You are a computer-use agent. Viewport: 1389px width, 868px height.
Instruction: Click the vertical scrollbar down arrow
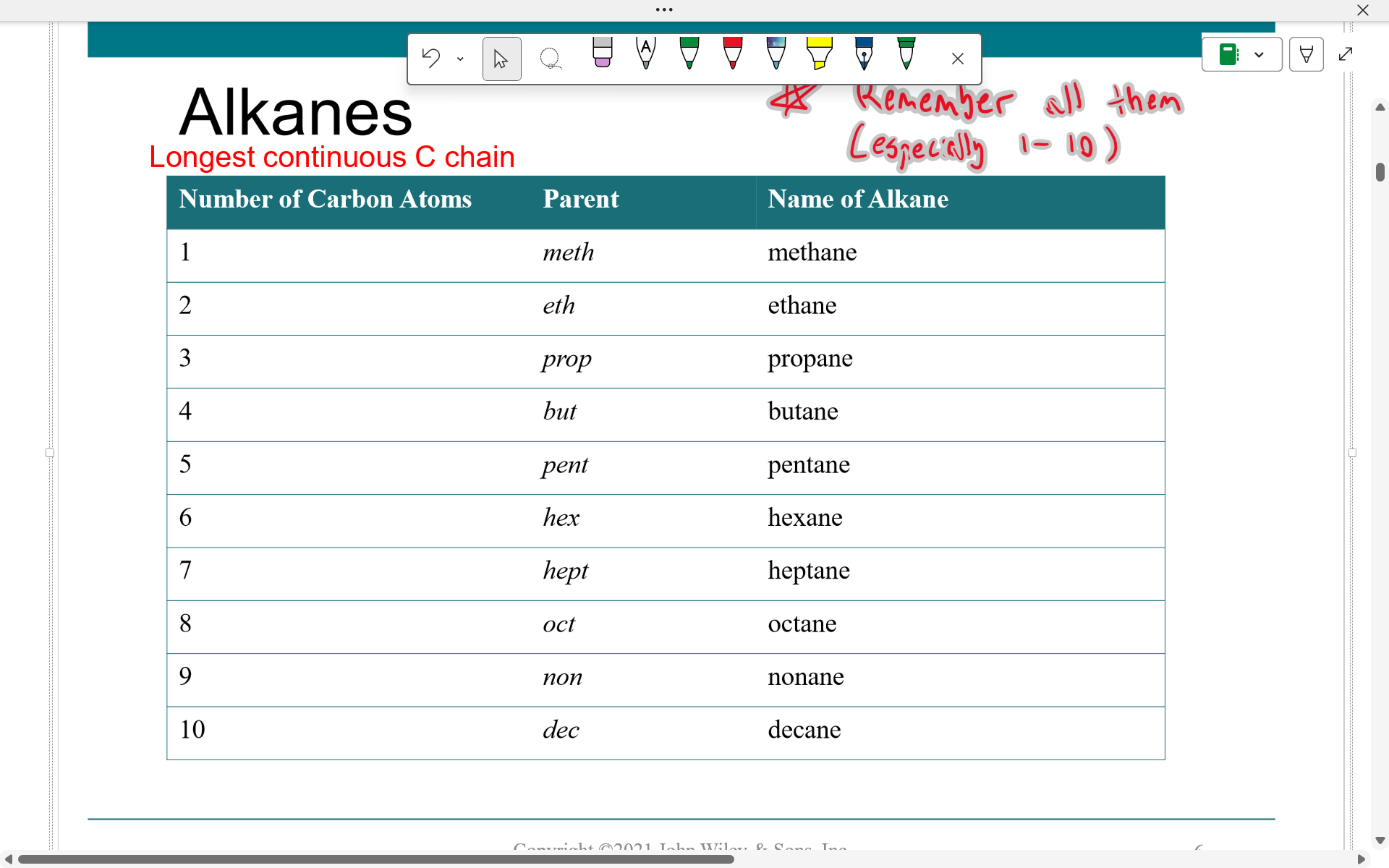[x=1380, y=841]
